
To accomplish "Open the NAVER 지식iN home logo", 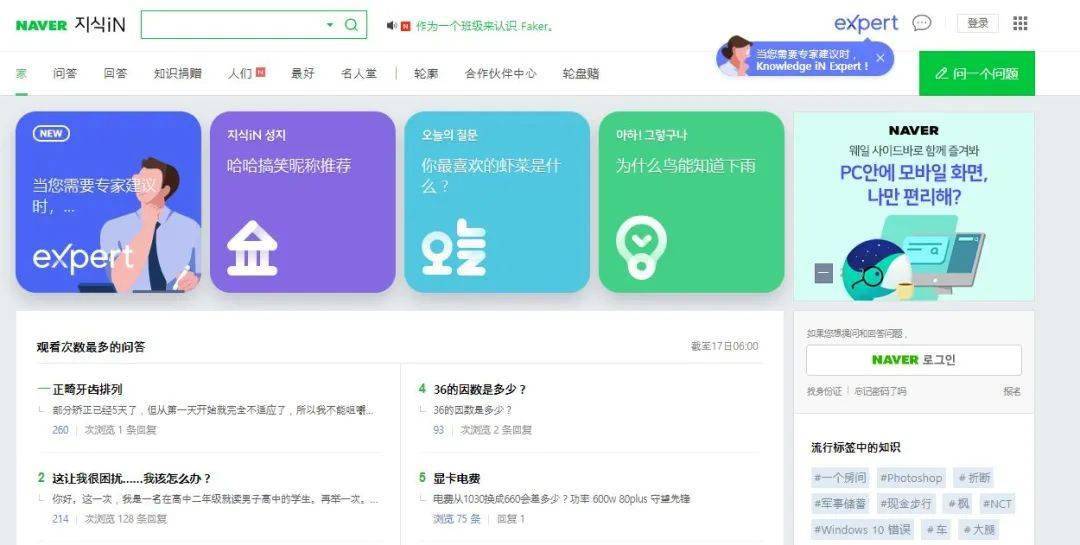I will click(x=71, y=25).
